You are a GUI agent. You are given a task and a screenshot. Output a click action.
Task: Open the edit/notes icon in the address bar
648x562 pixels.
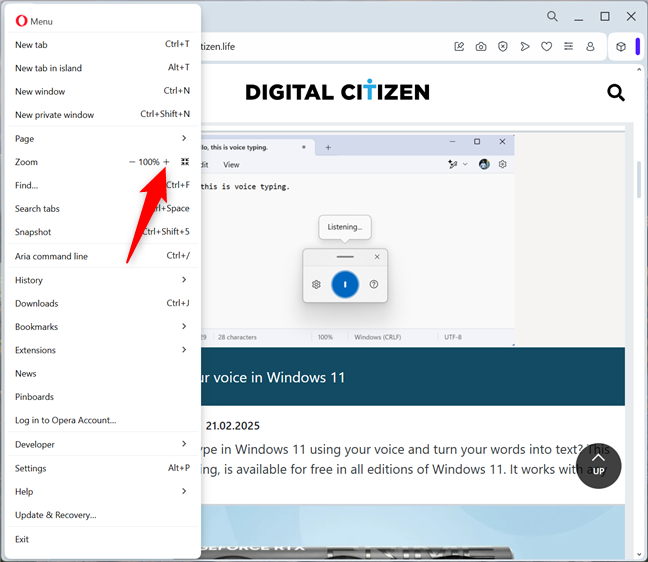pos(459,46)
